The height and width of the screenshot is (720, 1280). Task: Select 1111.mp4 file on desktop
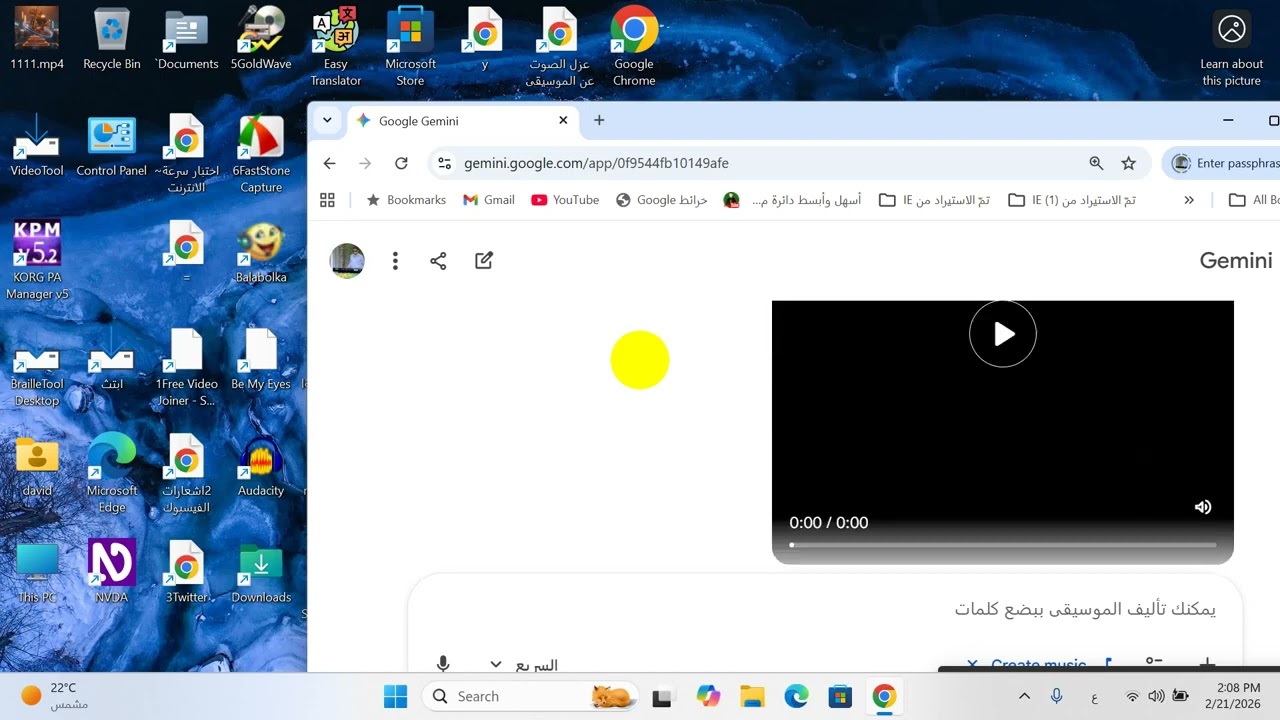pyautogui.click(x=37, y=40)
